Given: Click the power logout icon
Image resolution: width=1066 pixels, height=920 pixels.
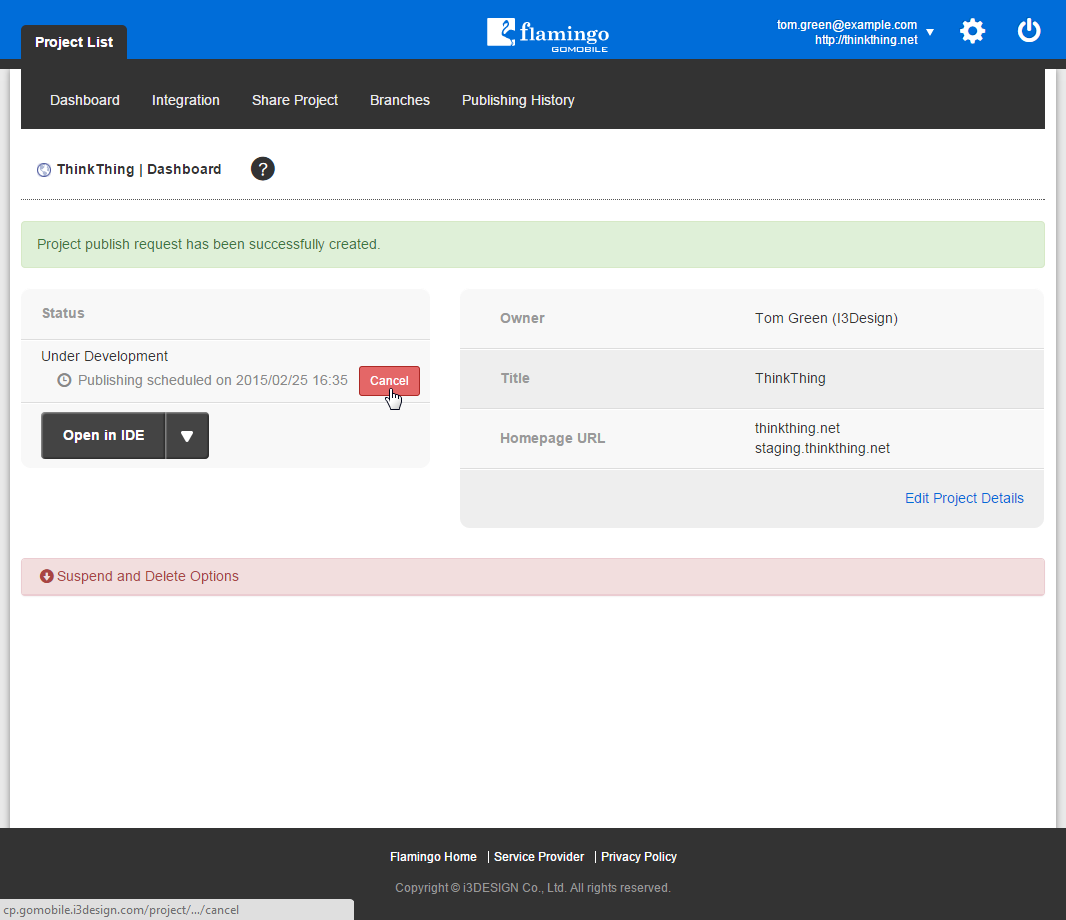Looking at the screenshot, I should point(1029,31).
